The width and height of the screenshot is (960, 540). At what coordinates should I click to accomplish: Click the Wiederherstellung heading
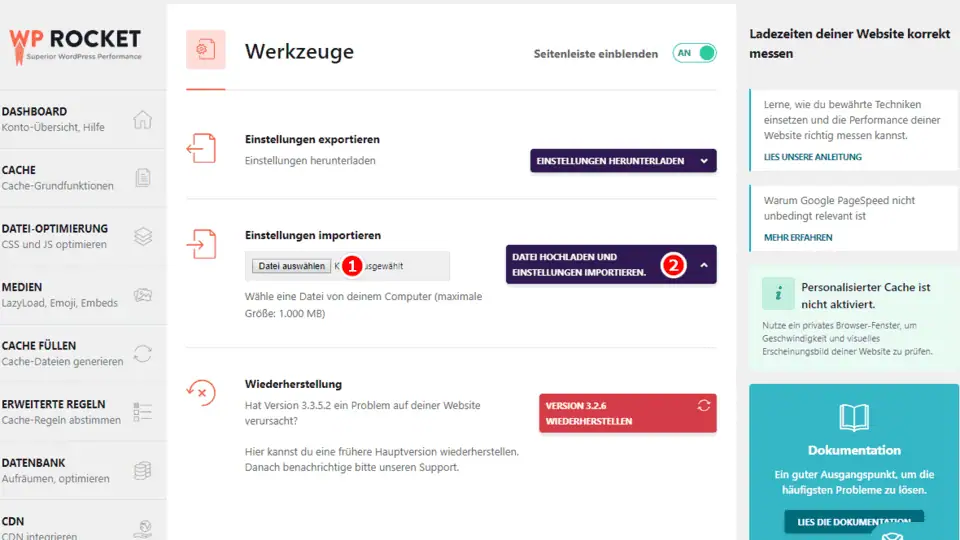pyautogui.click(x=293, y=384)
